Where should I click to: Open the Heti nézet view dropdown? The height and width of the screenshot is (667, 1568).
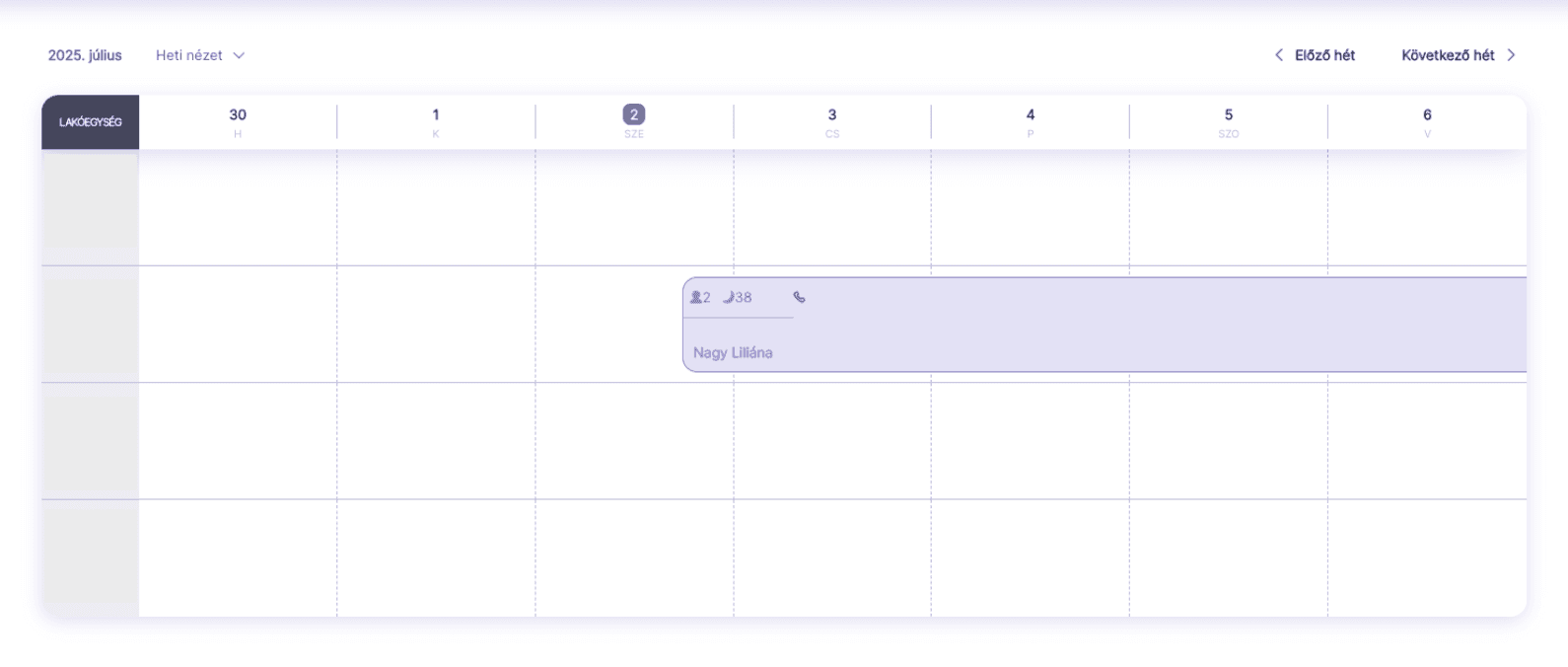pyautogui.click(x=200, y=55)
